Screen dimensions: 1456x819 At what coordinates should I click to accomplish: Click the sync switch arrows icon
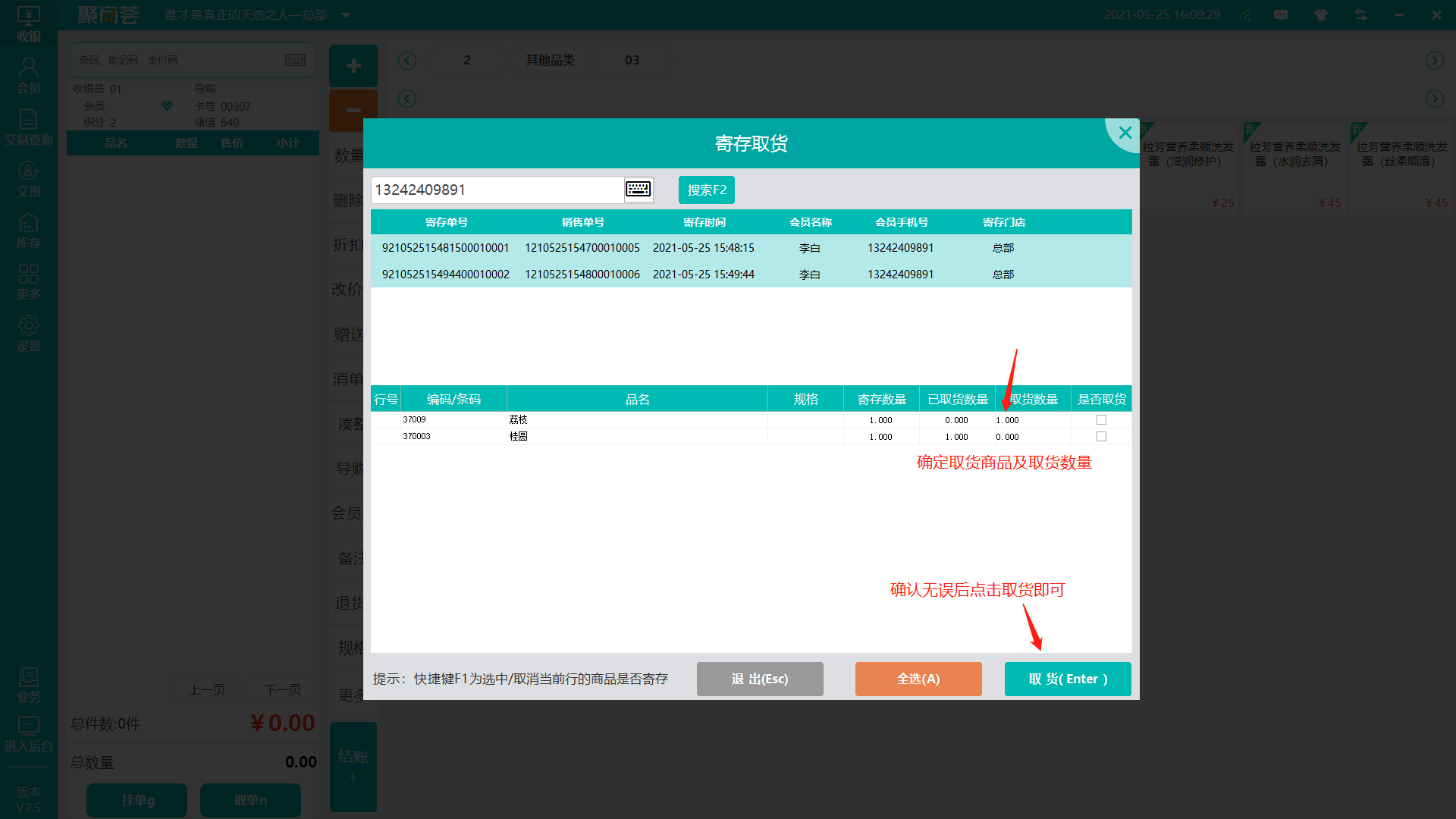click(1361, 15)
